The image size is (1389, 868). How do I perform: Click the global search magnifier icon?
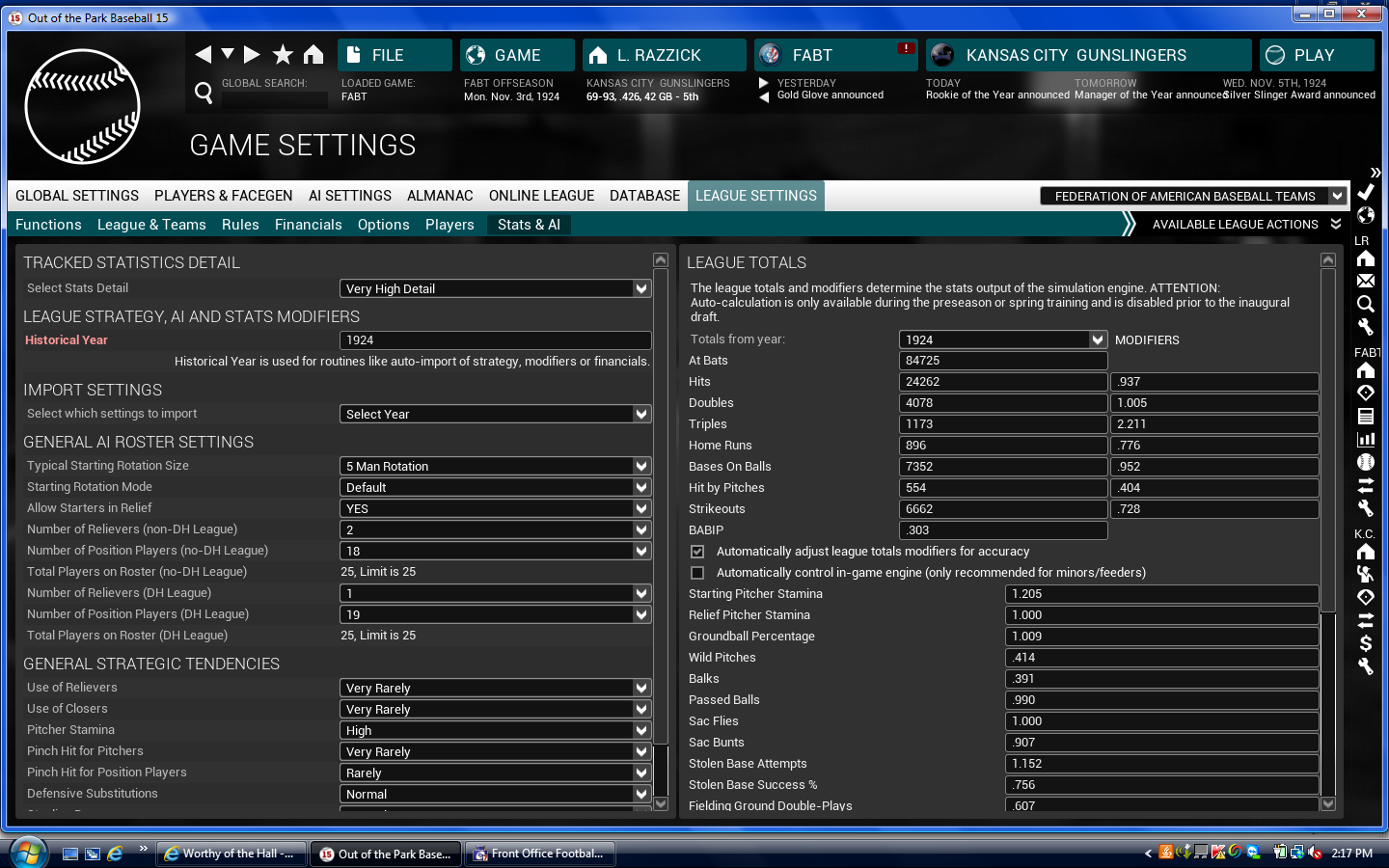click(x=204, y=93)
